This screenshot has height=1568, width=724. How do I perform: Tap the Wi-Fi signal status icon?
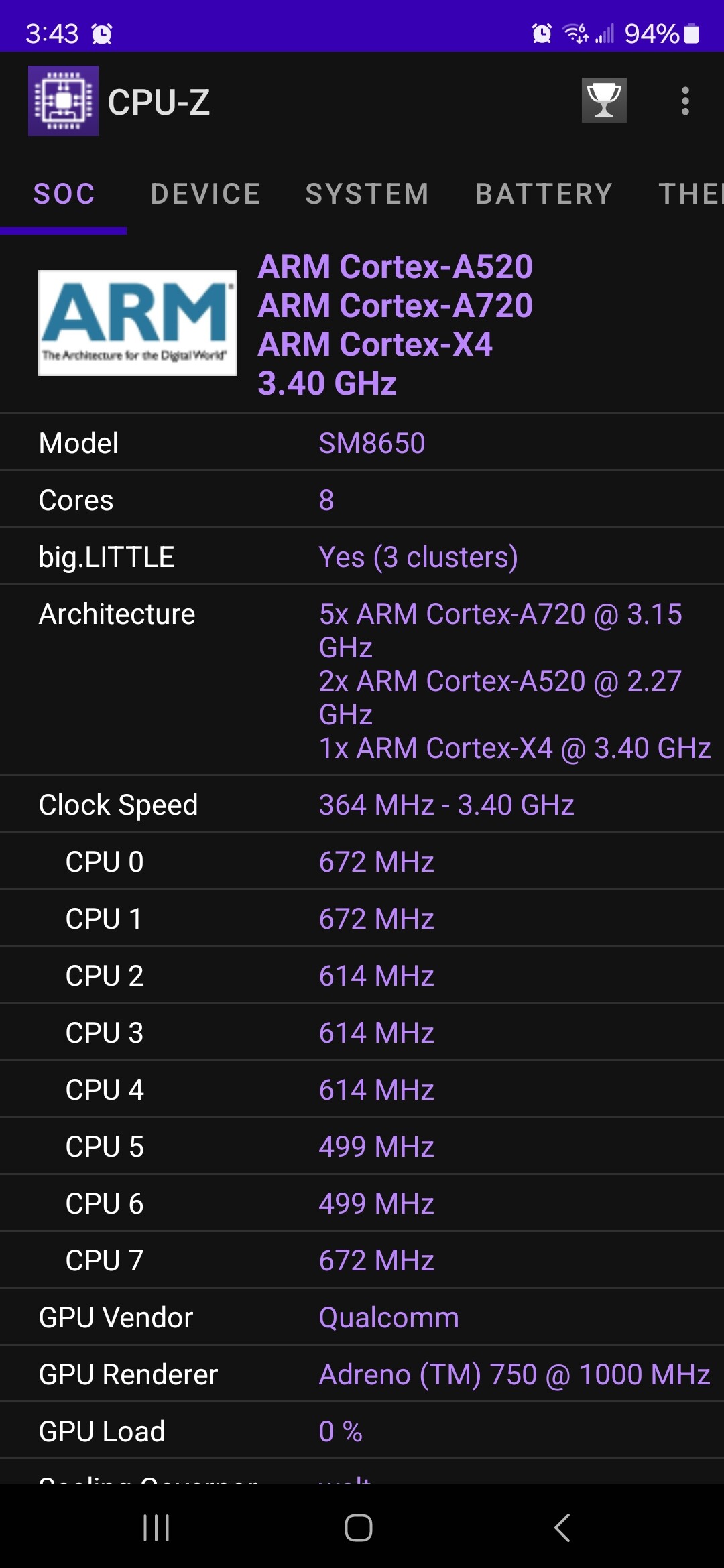(x=575, y=33)
